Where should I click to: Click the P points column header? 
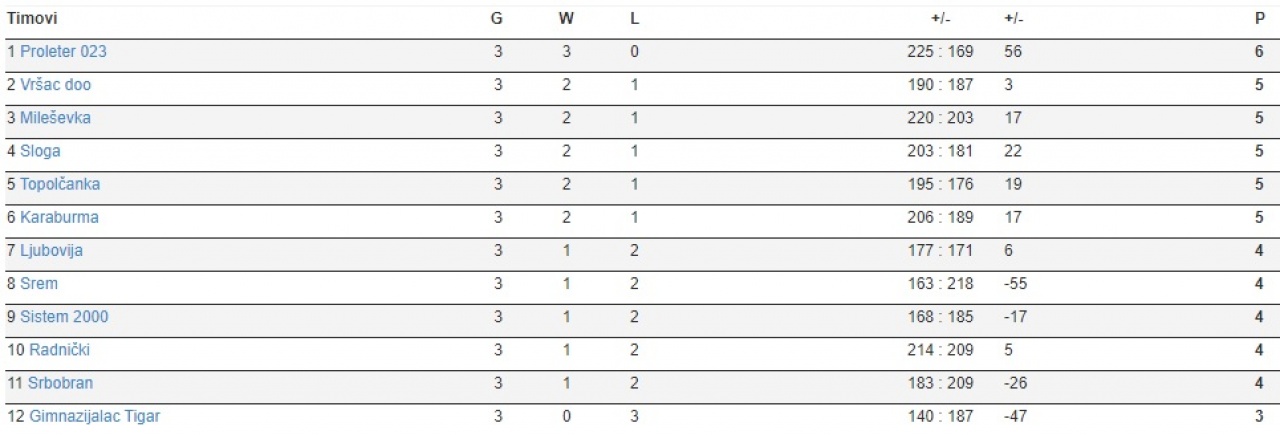coord(1259,19)
